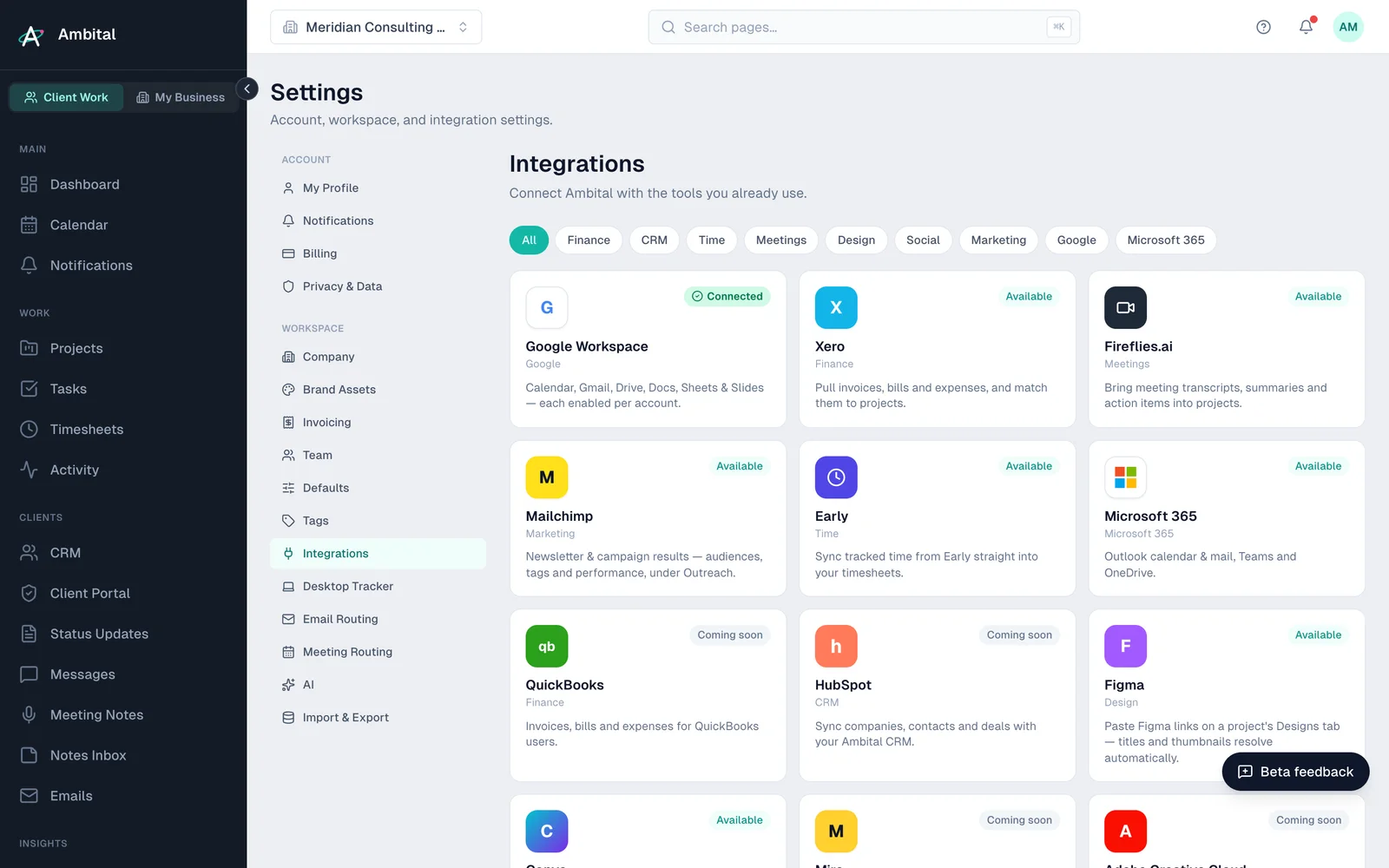Click the Fireflies.ai camera icon

(1125, 307)
